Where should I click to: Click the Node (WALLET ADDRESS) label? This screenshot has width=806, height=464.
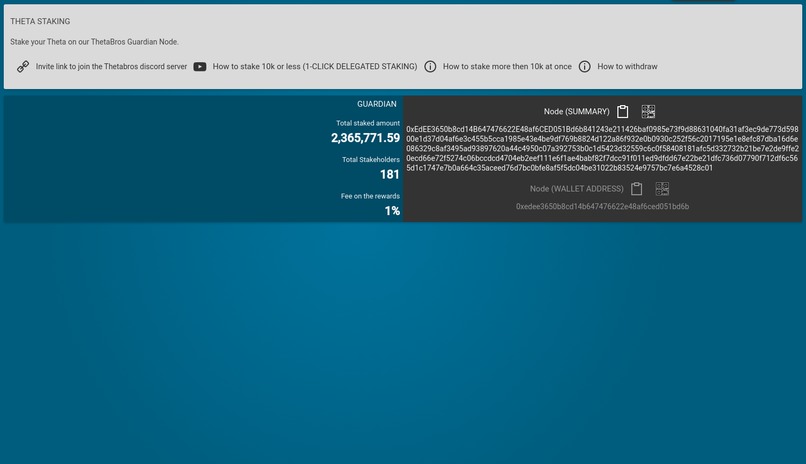pos(577,189)
